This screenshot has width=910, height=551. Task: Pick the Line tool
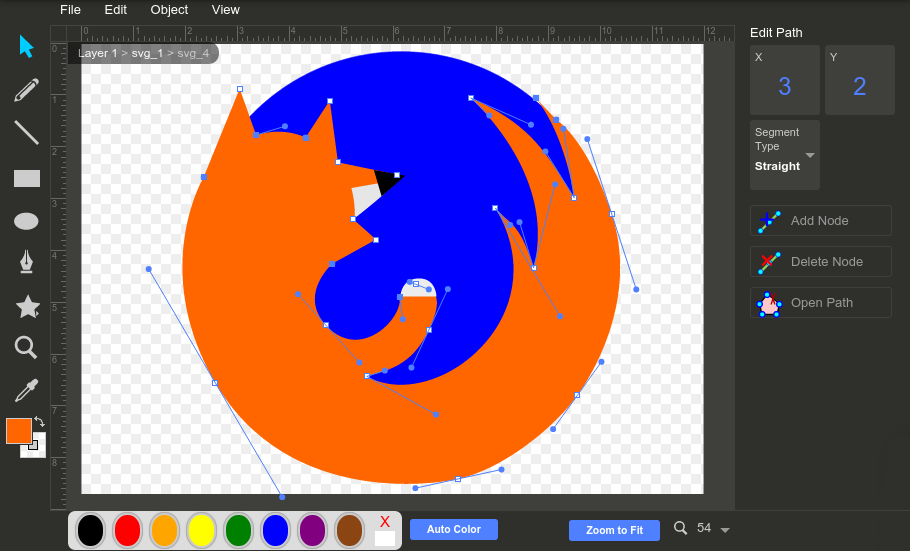pos(26,132)
